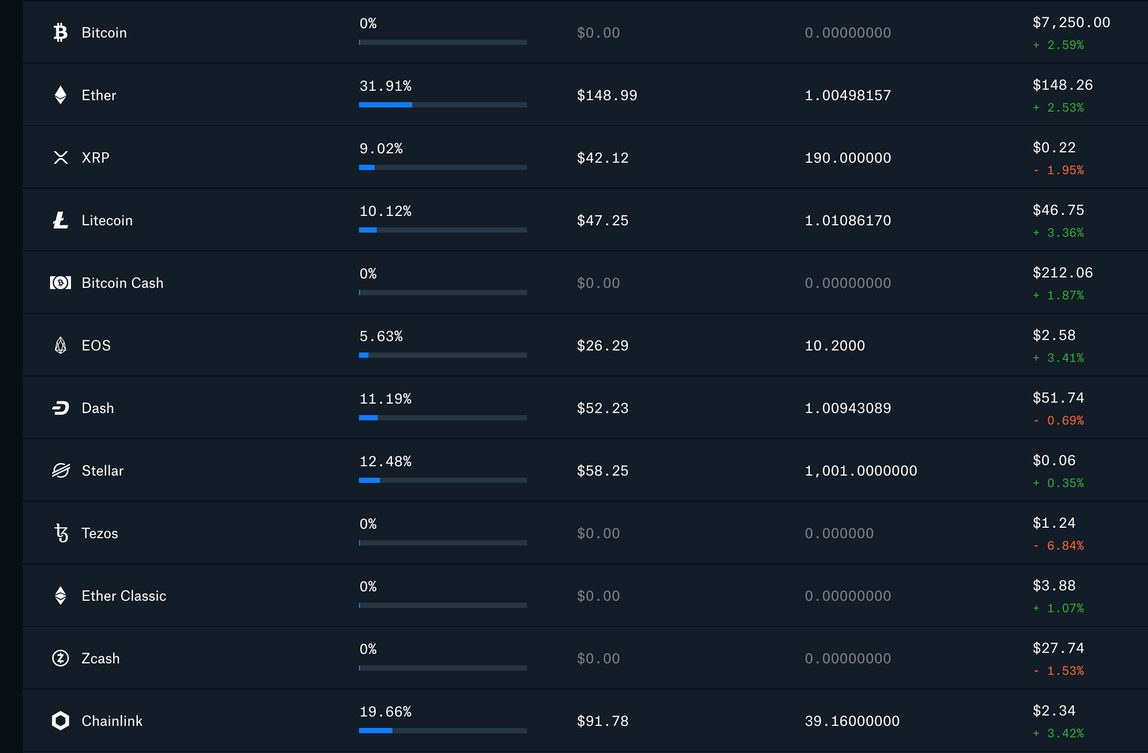1148x753 pixels.
Task: Click Dash's 11.19% allocation bar
Action: pyautogui.click(x=443, y=418)
